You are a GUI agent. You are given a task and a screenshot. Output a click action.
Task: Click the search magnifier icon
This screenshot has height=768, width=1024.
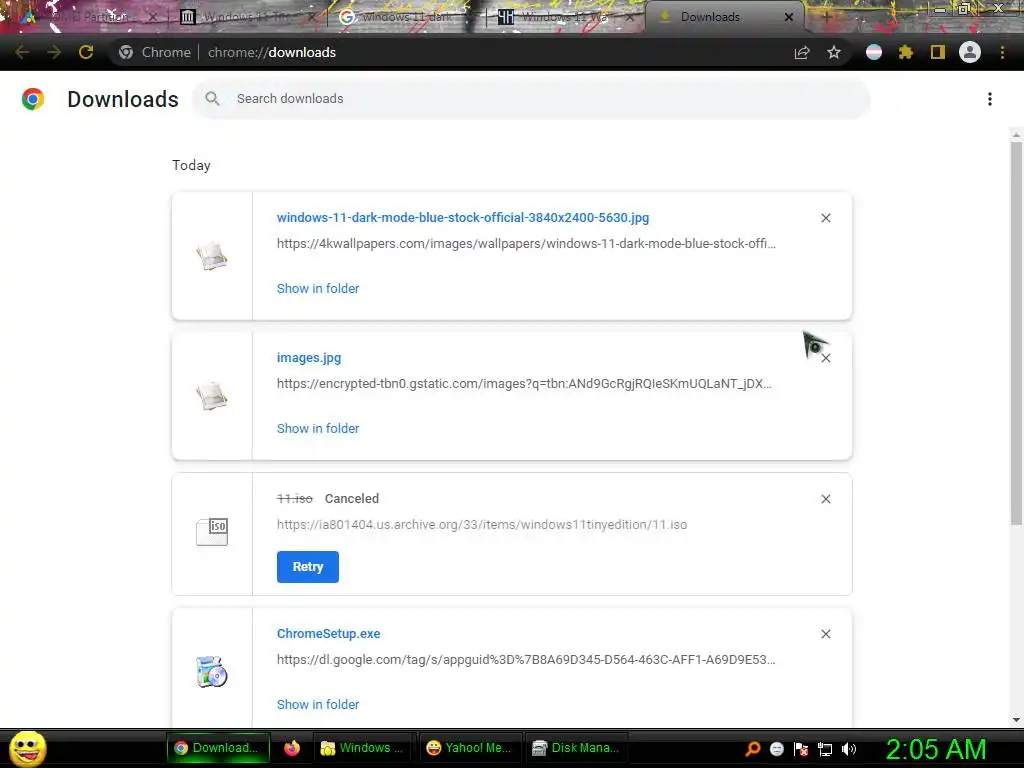point(212,99)
